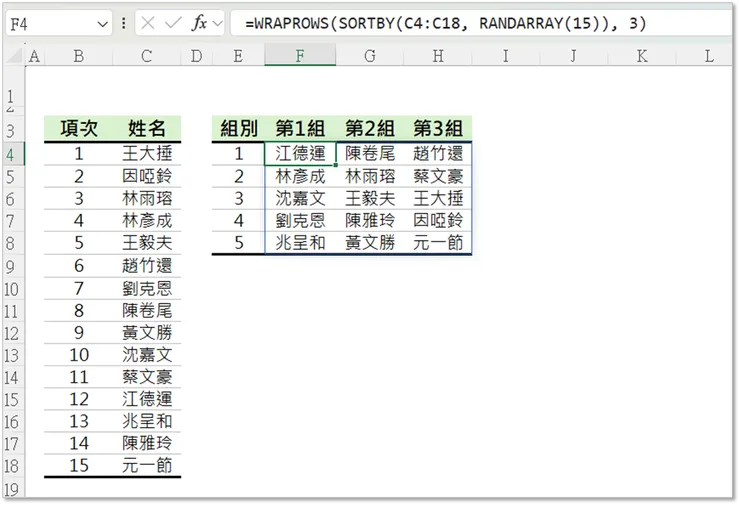Click header cell 項次
This screenshot has height=505, width=740.
[x=78, y=128]
